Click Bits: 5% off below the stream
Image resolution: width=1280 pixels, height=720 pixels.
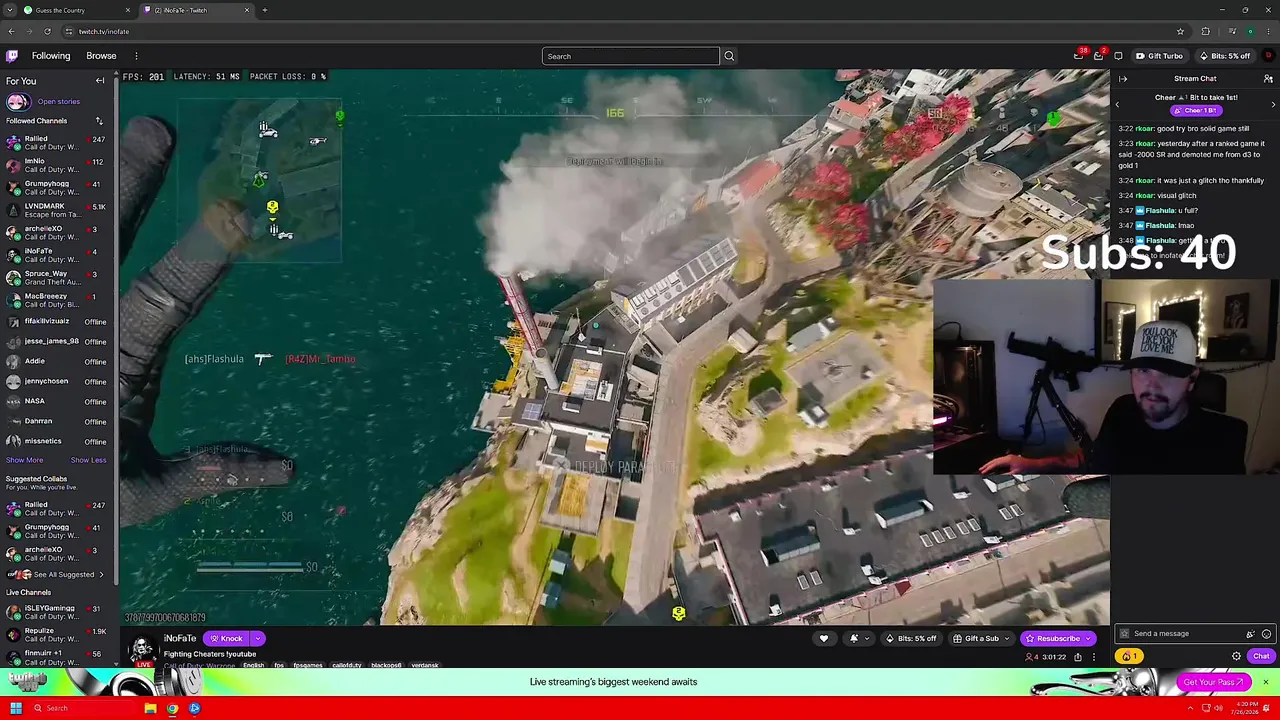pos(911,639)
